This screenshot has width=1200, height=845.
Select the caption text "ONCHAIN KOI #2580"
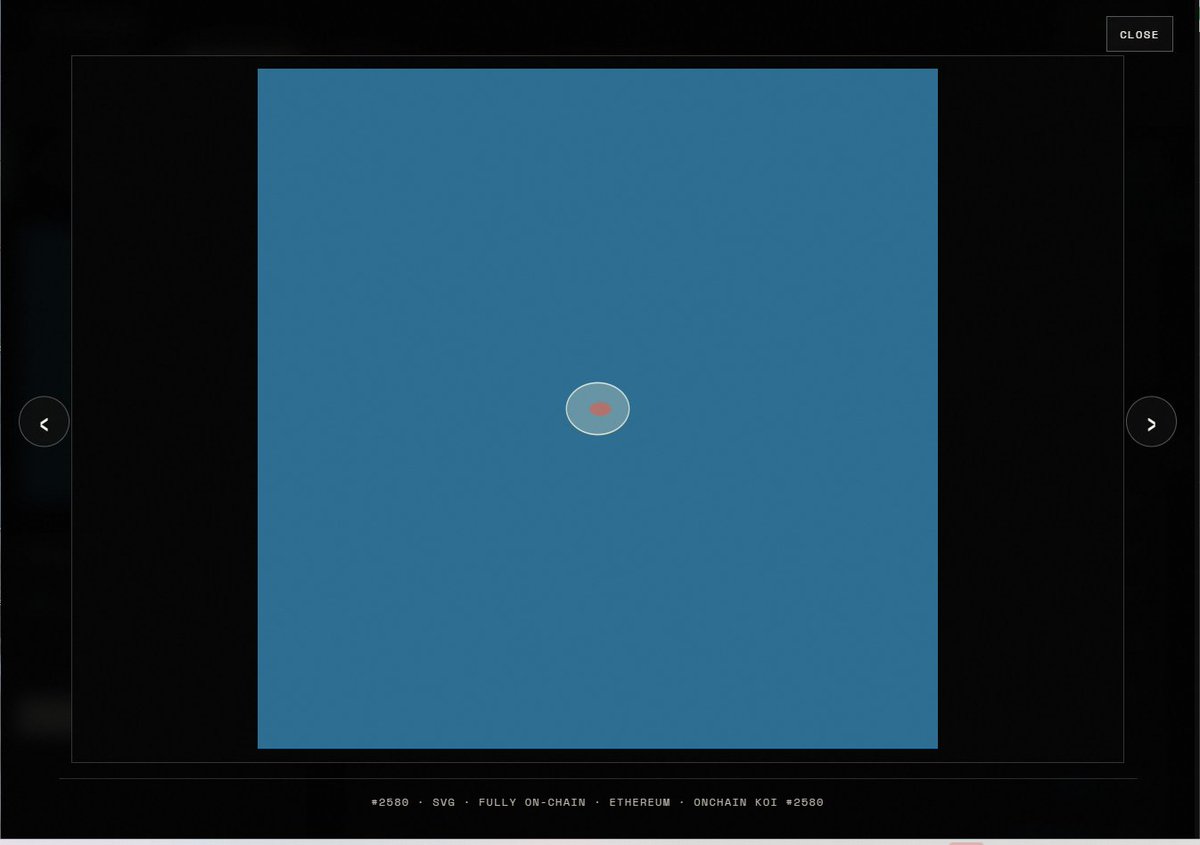tap(759, 802)
